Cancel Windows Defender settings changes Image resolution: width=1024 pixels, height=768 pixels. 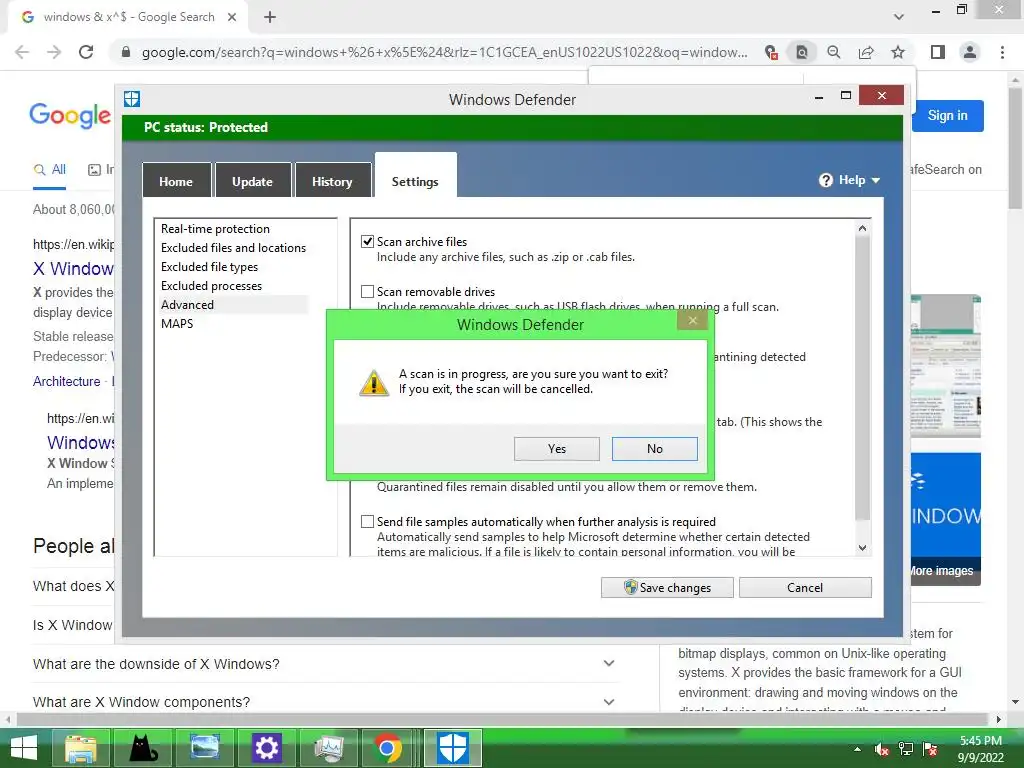pos(805,587)
